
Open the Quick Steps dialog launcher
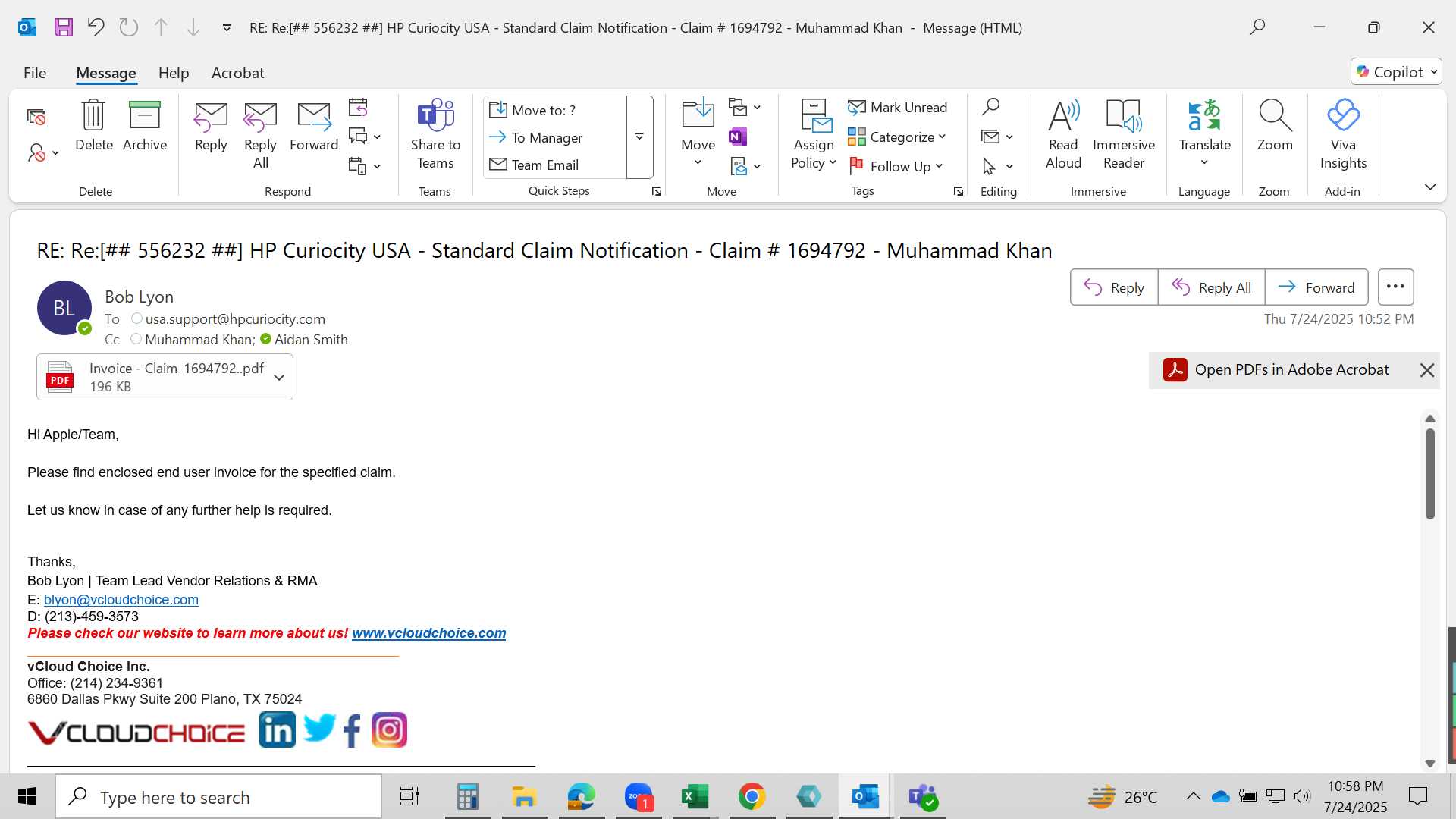[x=657, y=192]
